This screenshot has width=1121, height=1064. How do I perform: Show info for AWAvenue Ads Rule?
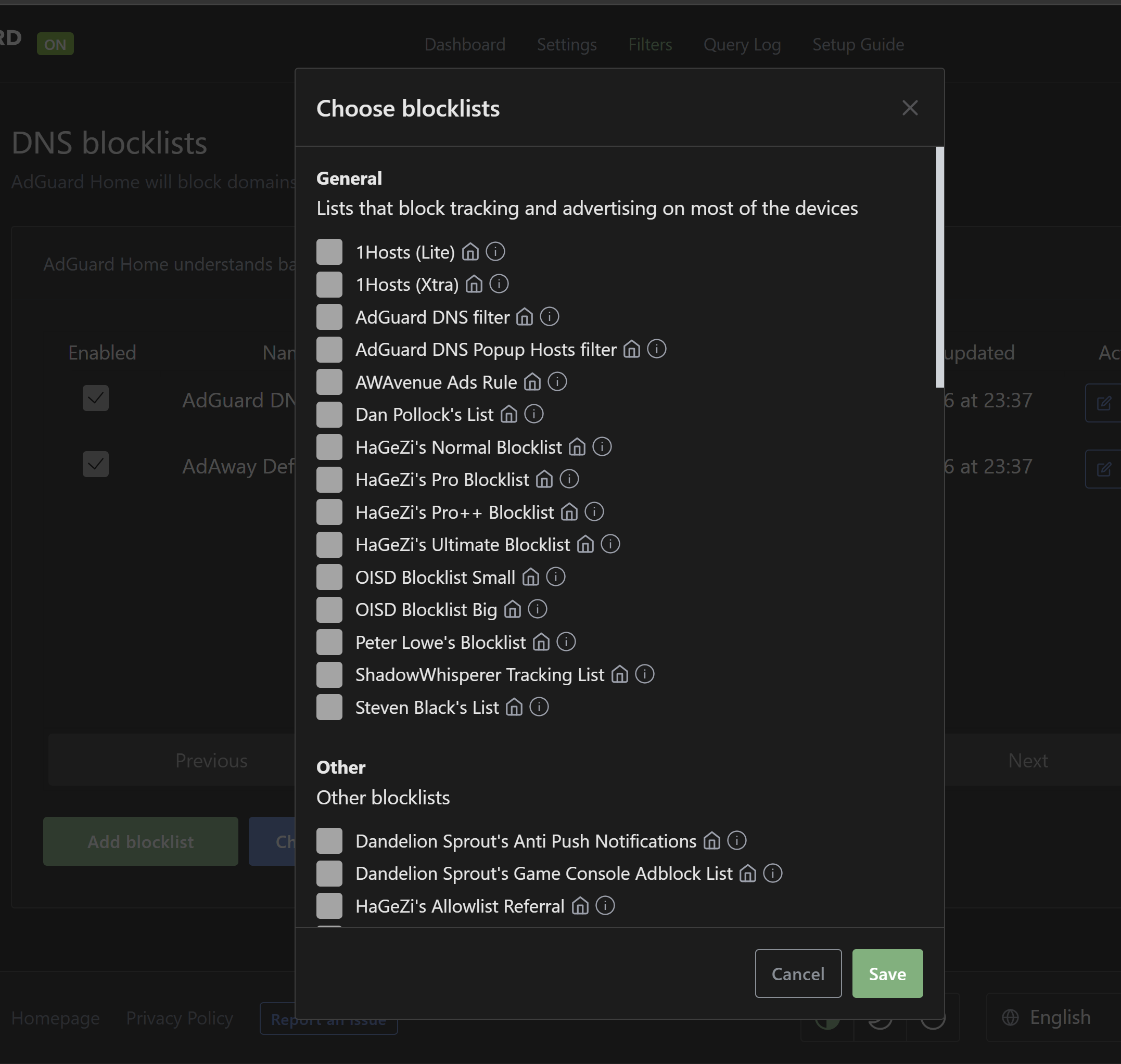pyautogui.click(x=557, y=382)
